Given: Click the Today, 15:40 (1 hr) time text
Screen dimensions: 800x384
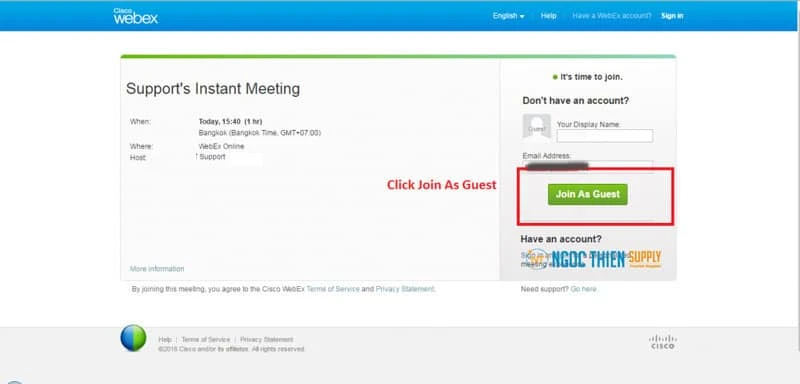Looking at the screenshot, I should point(230,121).
